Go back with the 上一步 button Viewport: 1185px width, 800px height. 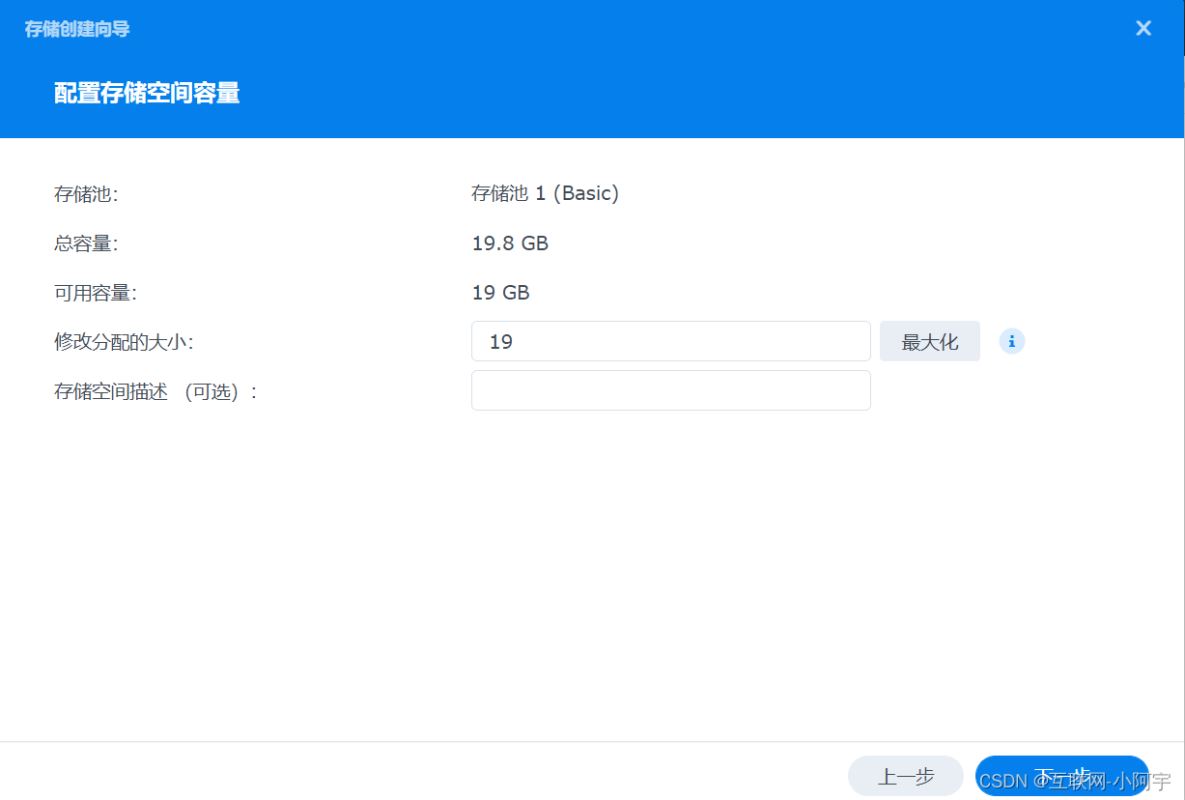905,776
